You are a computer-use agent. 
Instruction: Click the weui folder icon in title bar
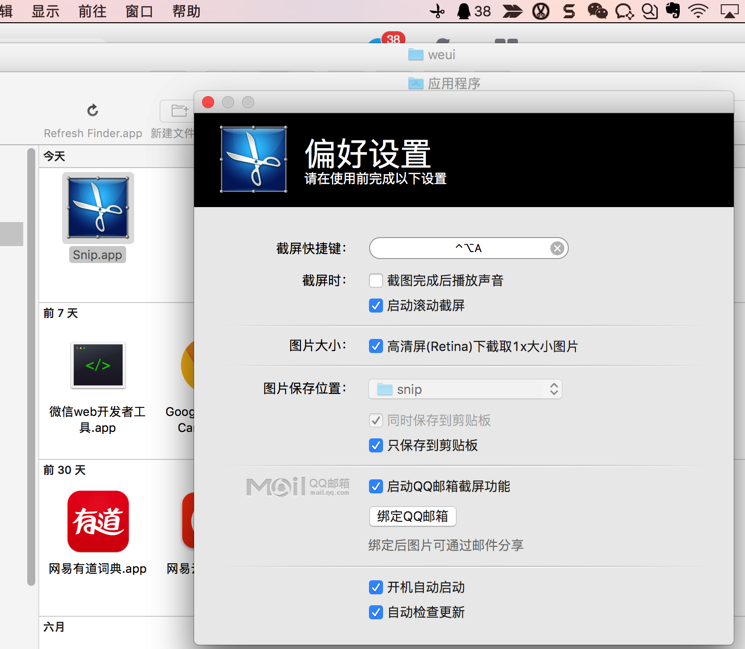pyautogui.click(x=415, y=55)
